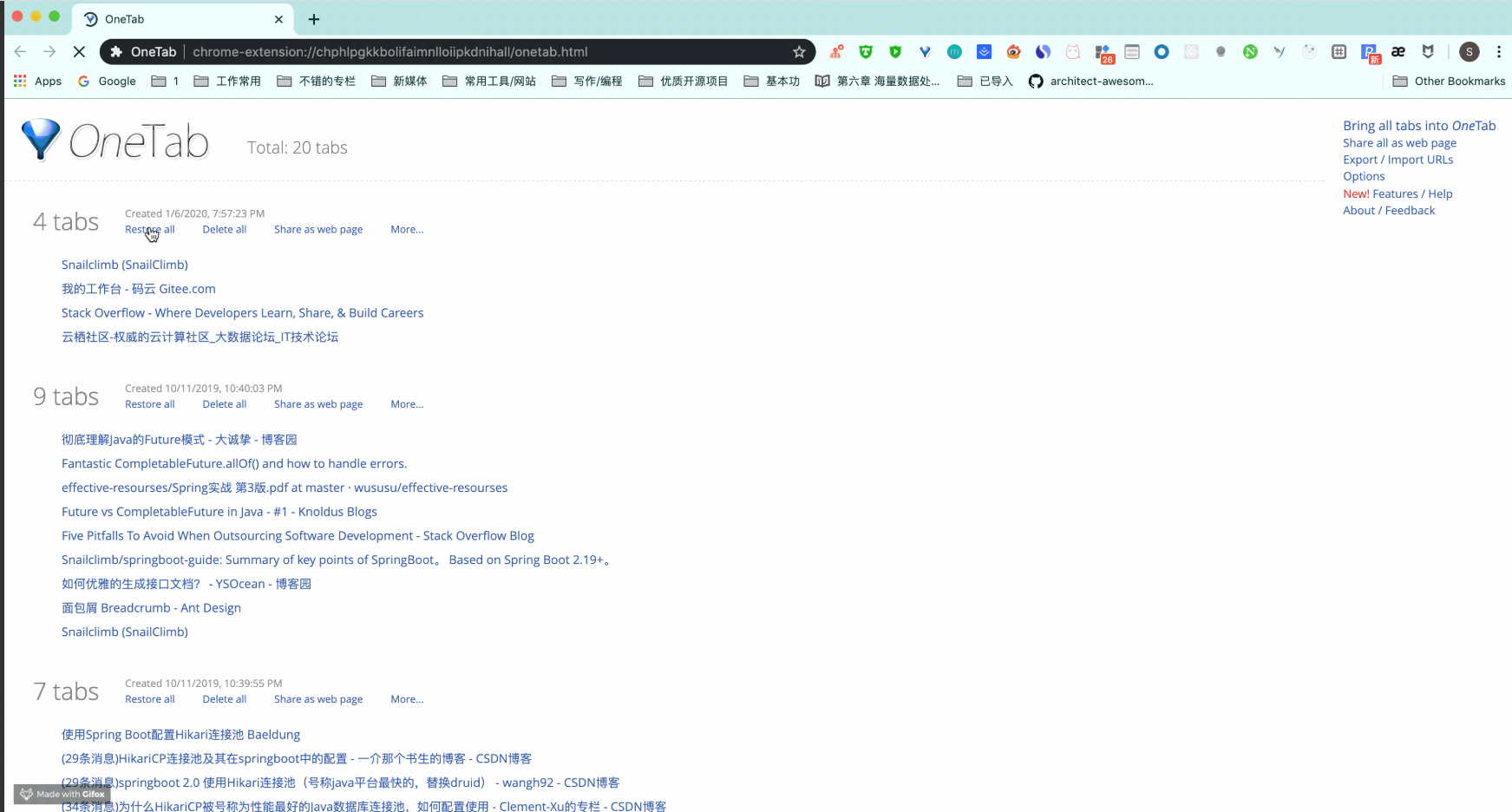
Task: Click the green shield play-button extension
Action: (895, 52)
